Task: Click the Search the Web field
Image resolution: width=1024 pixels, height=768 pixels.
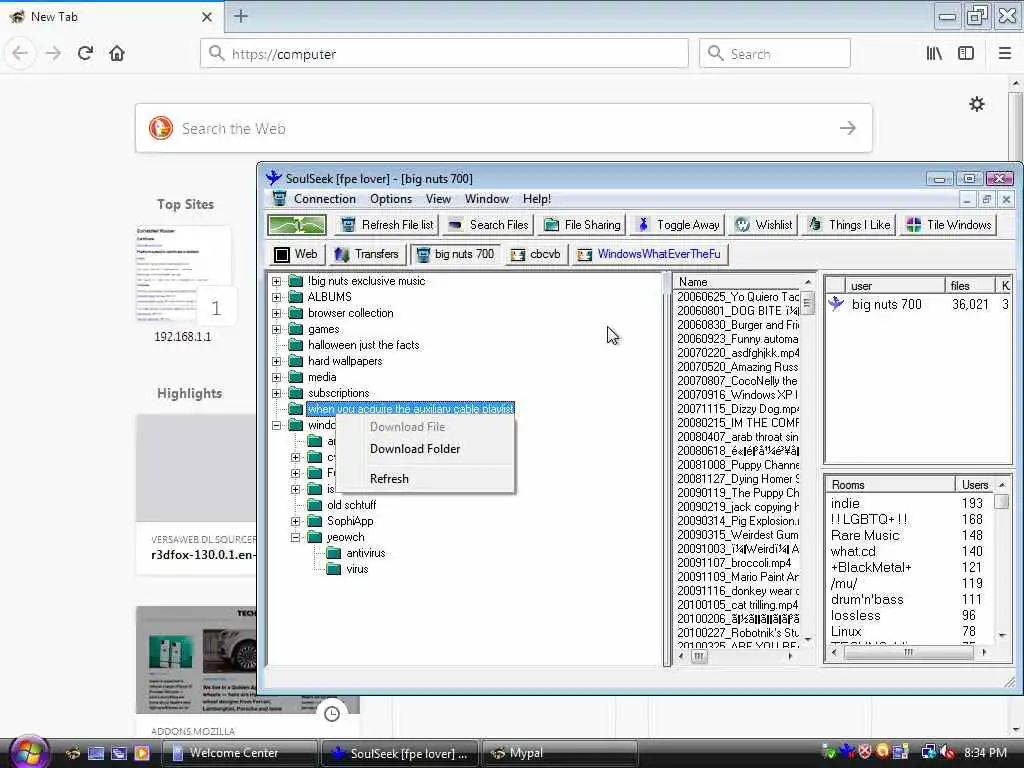Action: tap(504, 129)
